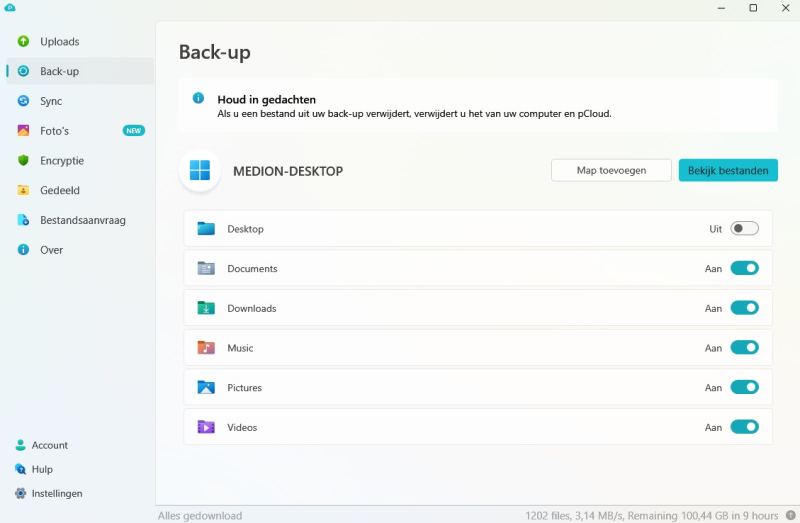
Task: Click the Over info icon in sidebar
Action: pos(23,250)
